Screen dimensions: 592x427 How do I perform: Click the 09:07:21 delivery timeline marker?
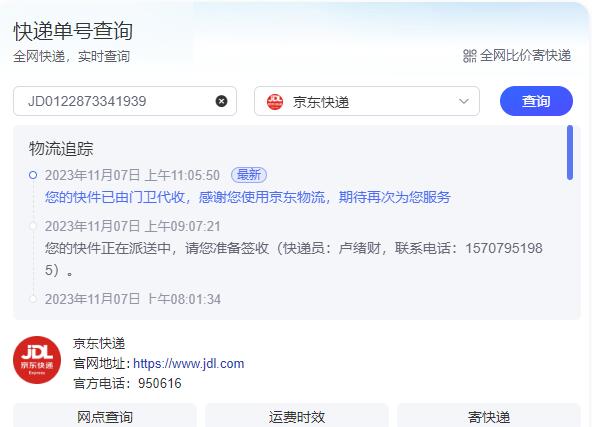(33, 226)
